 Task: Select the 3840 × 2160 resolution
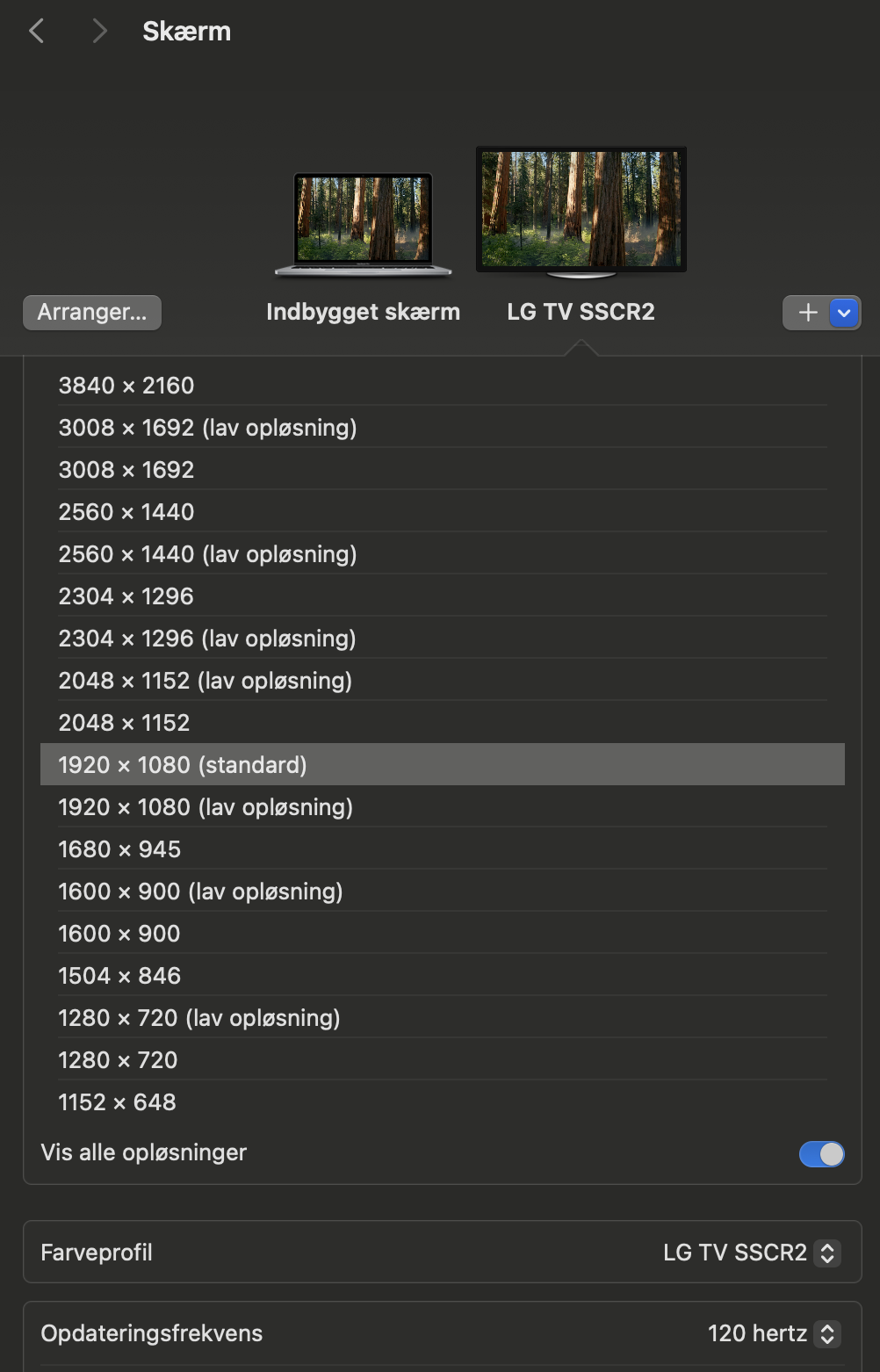pyautogui.click(x=126, y=386)
